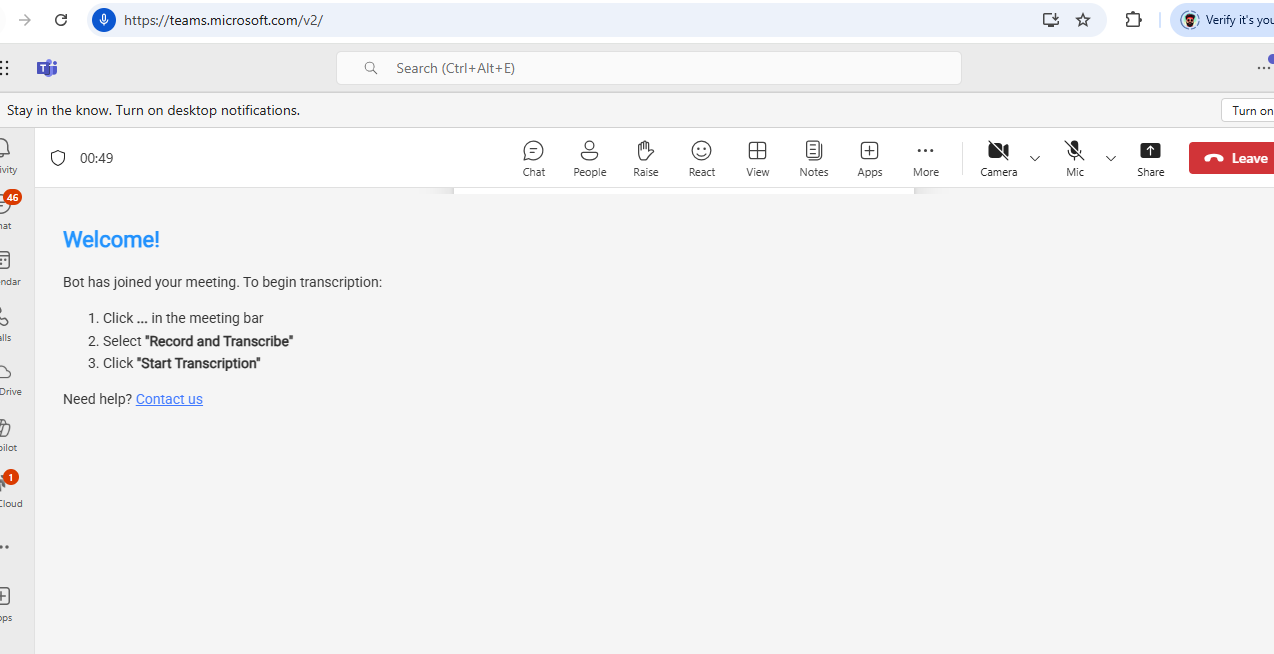Start sharing your screen
Viewport: 1274px width, 654px height.
1150,157
